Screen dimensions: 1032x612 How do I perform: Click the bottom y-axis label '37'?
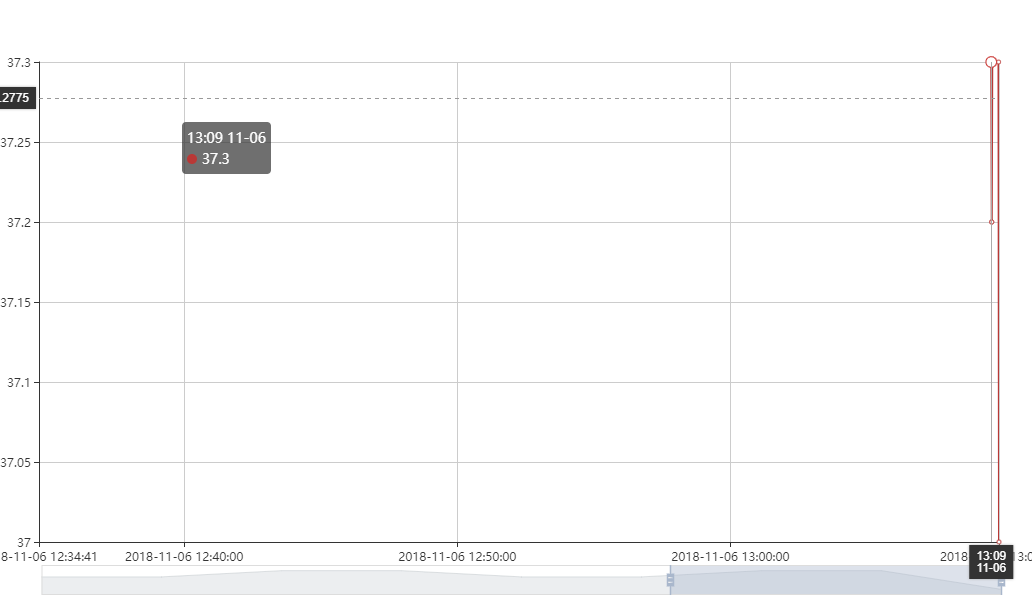(x=24, y=542)
